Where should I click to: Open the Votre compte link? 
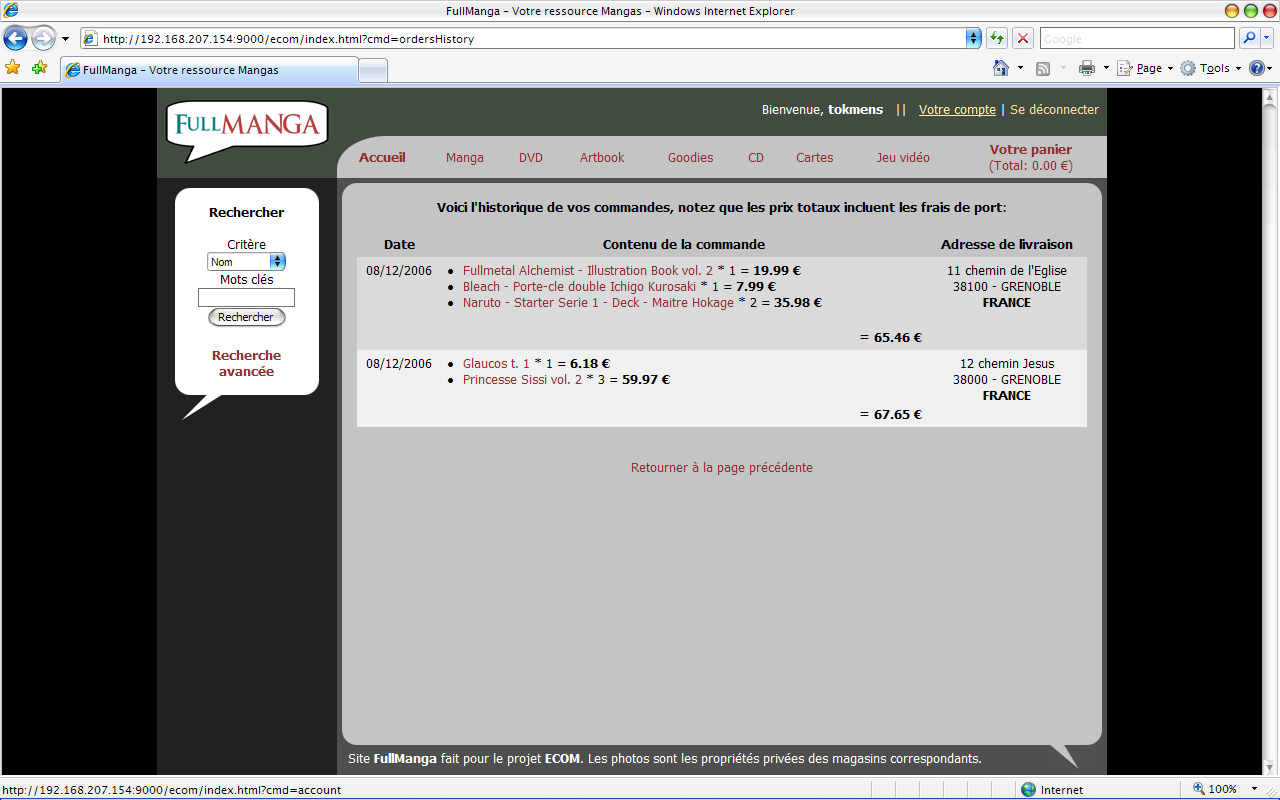[957, 110]
